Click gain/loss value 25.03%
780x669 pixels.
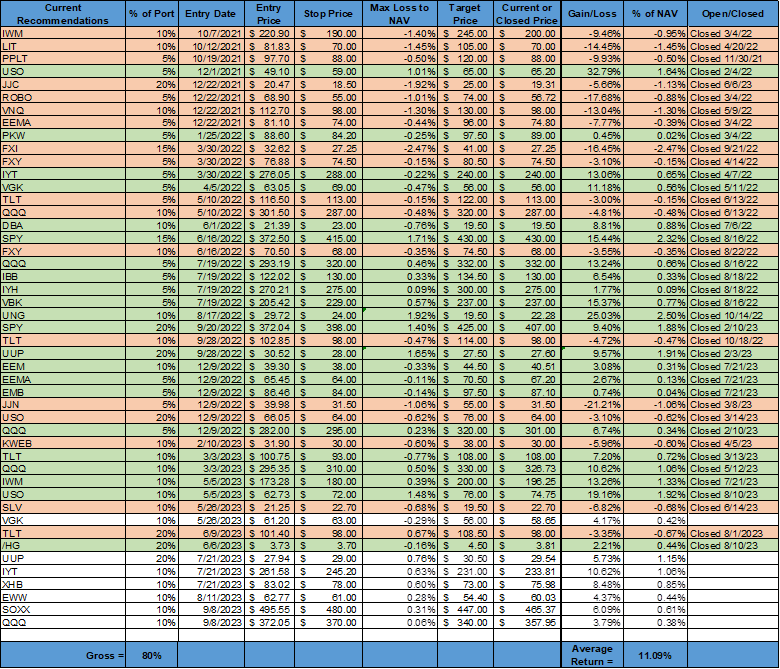592,315
